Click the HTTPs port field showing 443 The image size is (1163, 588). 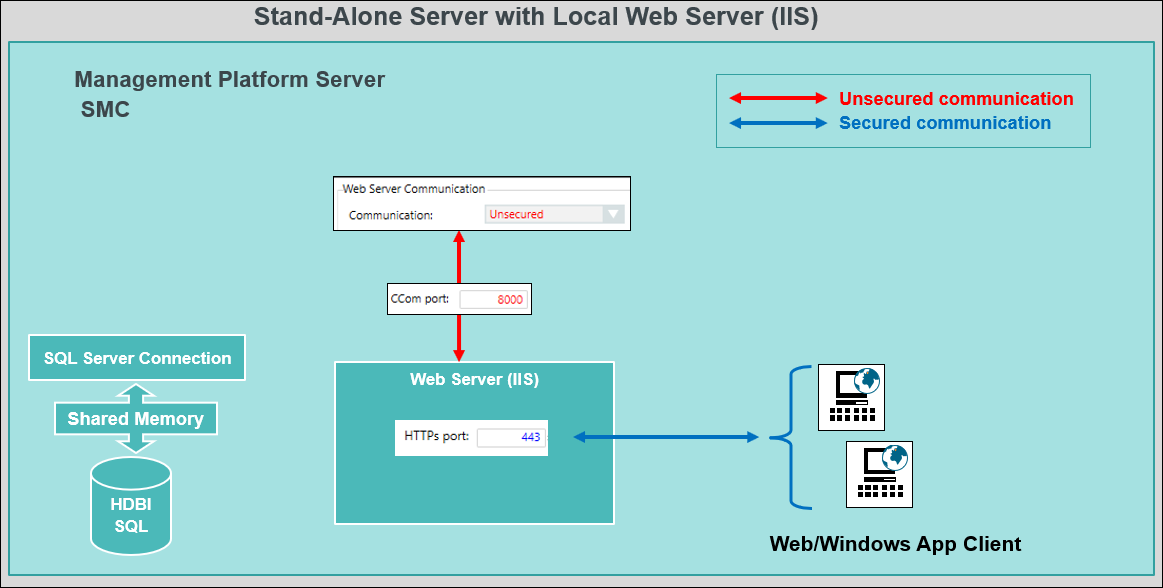(x=511, y=437)
